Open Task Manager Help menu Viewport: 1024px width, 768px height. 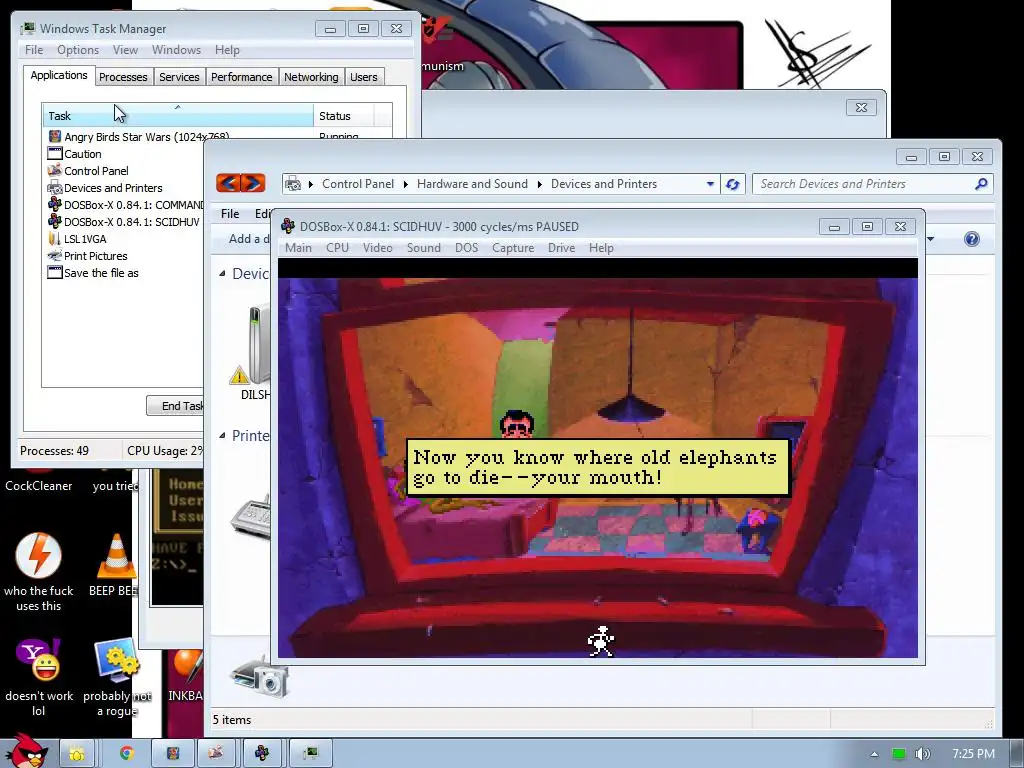point(227,50)
